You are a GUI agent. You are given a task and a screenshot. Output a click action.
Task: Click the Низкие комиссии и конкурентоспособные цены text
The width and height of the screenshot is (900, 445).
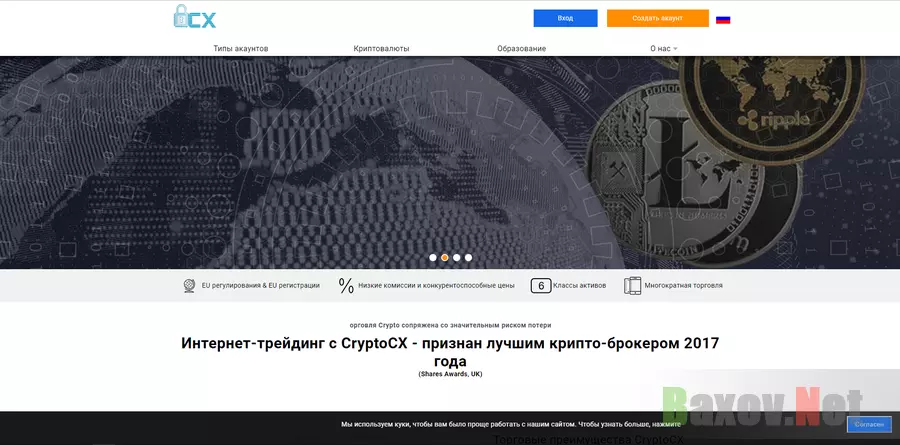436,285
